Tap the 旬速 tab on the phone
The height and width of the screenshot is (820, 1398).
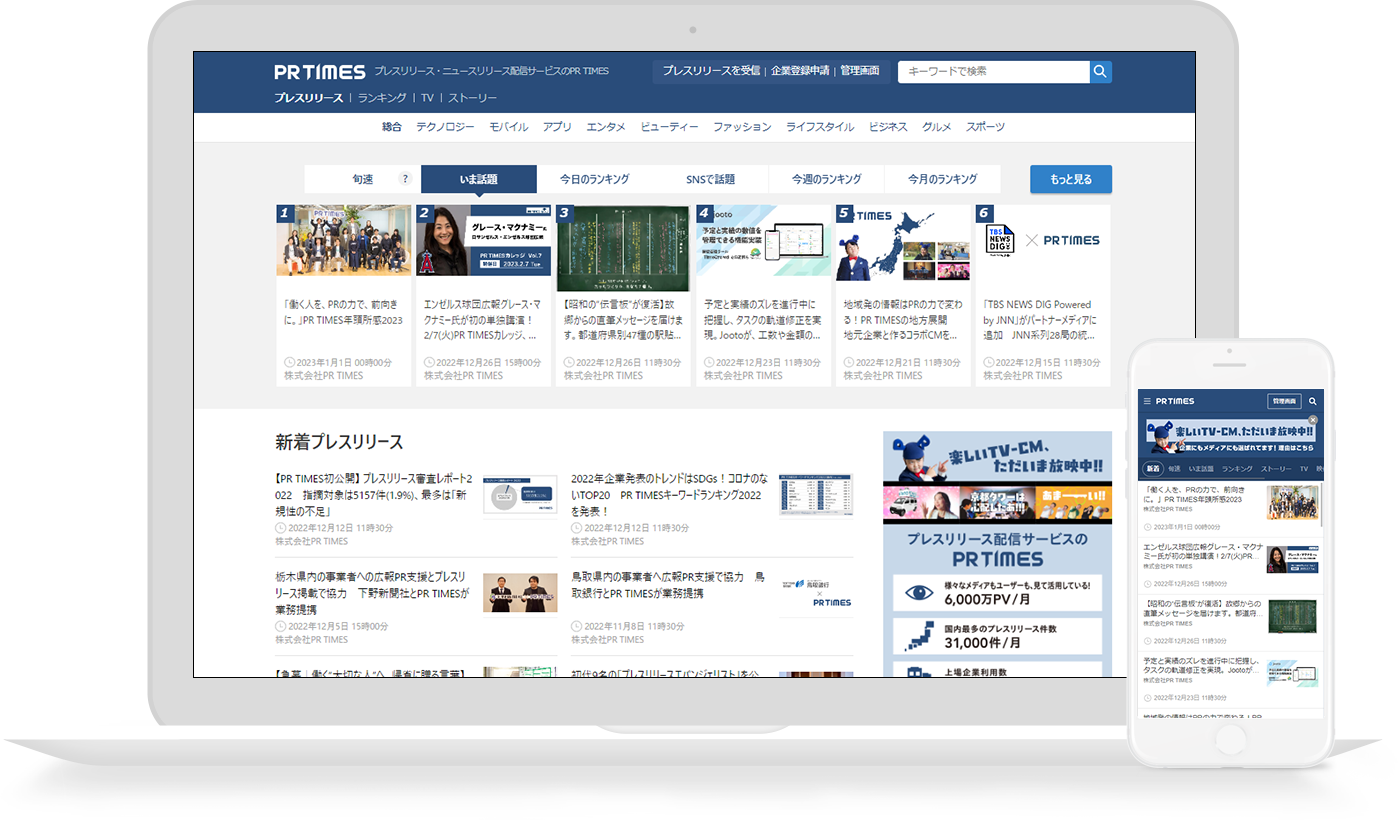(x=1174, y=468)
